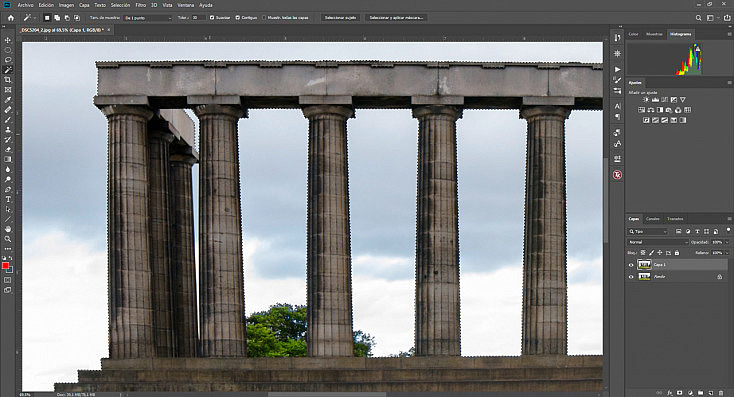
Task: Delete layer with trash icon
Action: coord(721,393)
